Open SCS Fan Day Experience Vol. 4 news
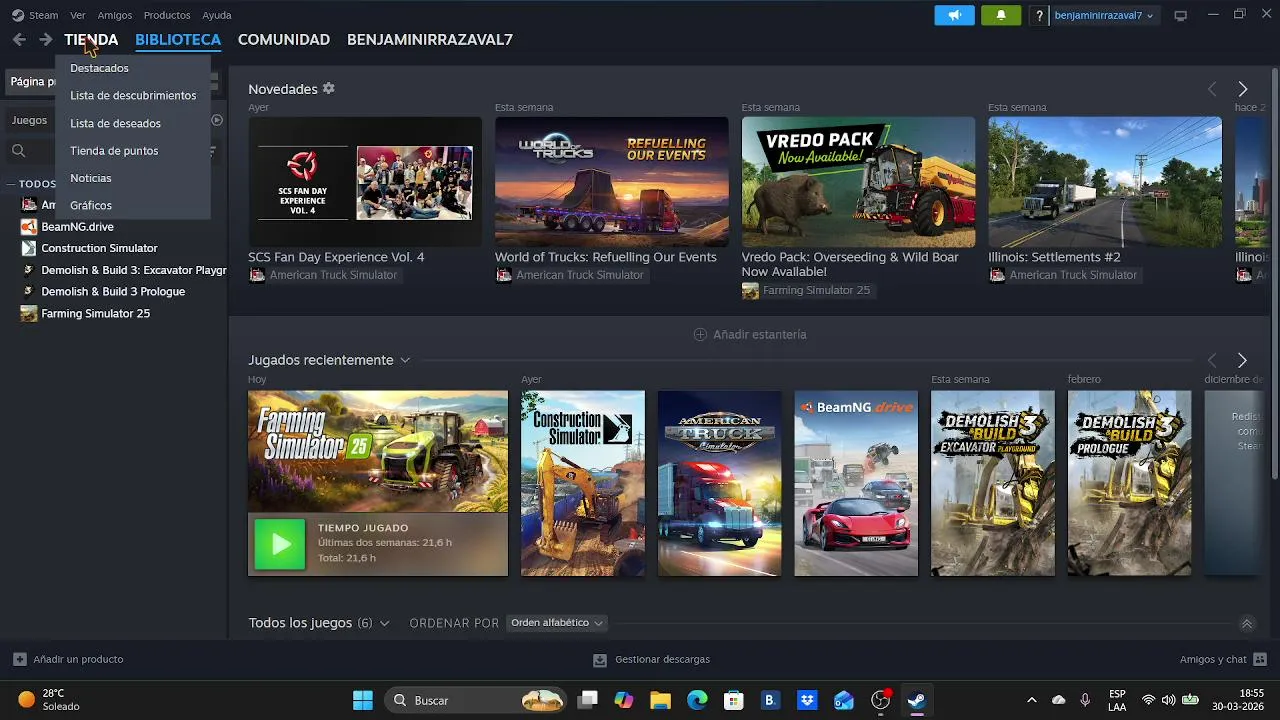 (365, 182)
